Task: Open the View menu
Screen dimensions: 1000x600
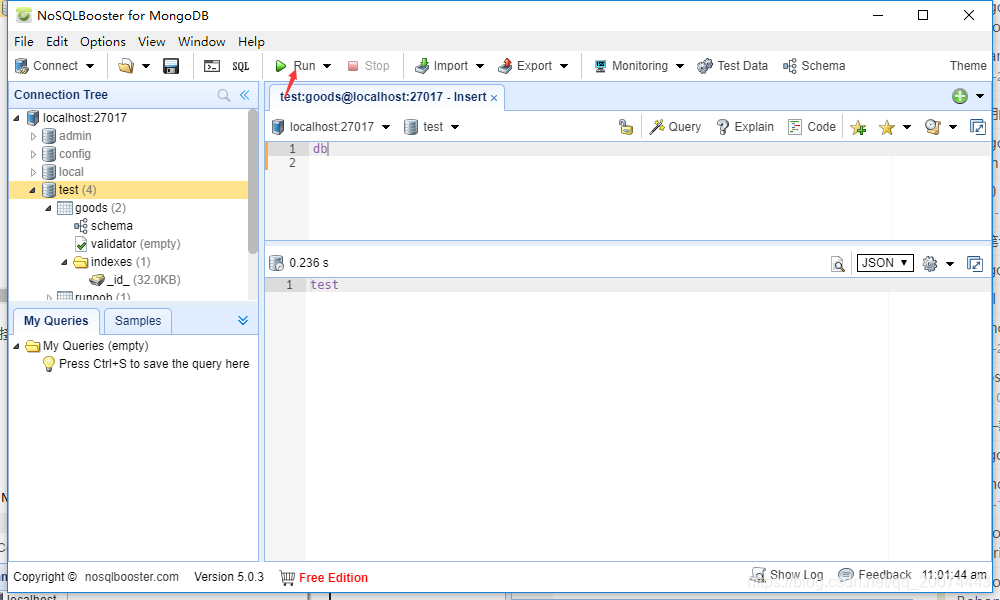Action: click(x=152, y=41)
